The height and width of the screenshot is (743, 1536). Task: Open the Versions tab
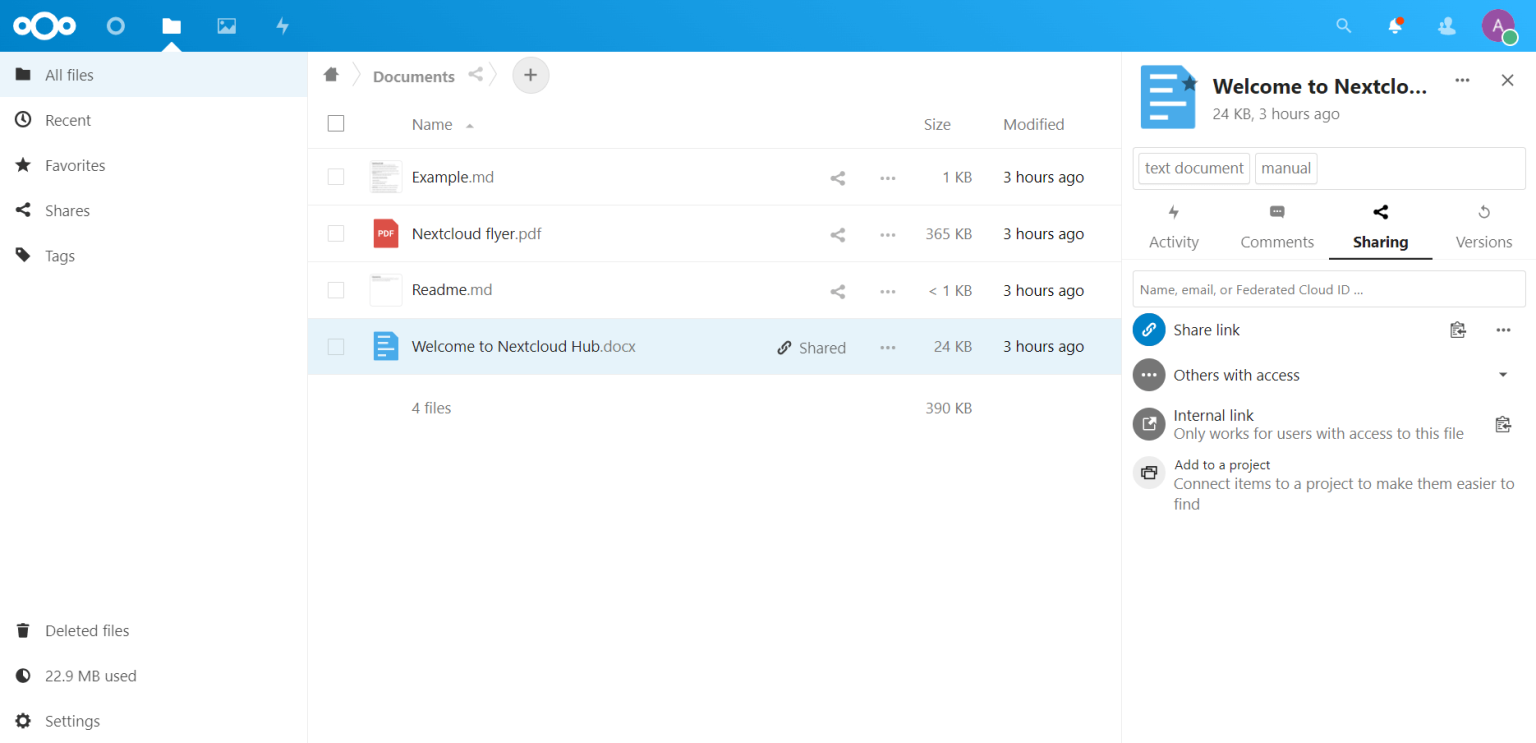point(1483,227)
